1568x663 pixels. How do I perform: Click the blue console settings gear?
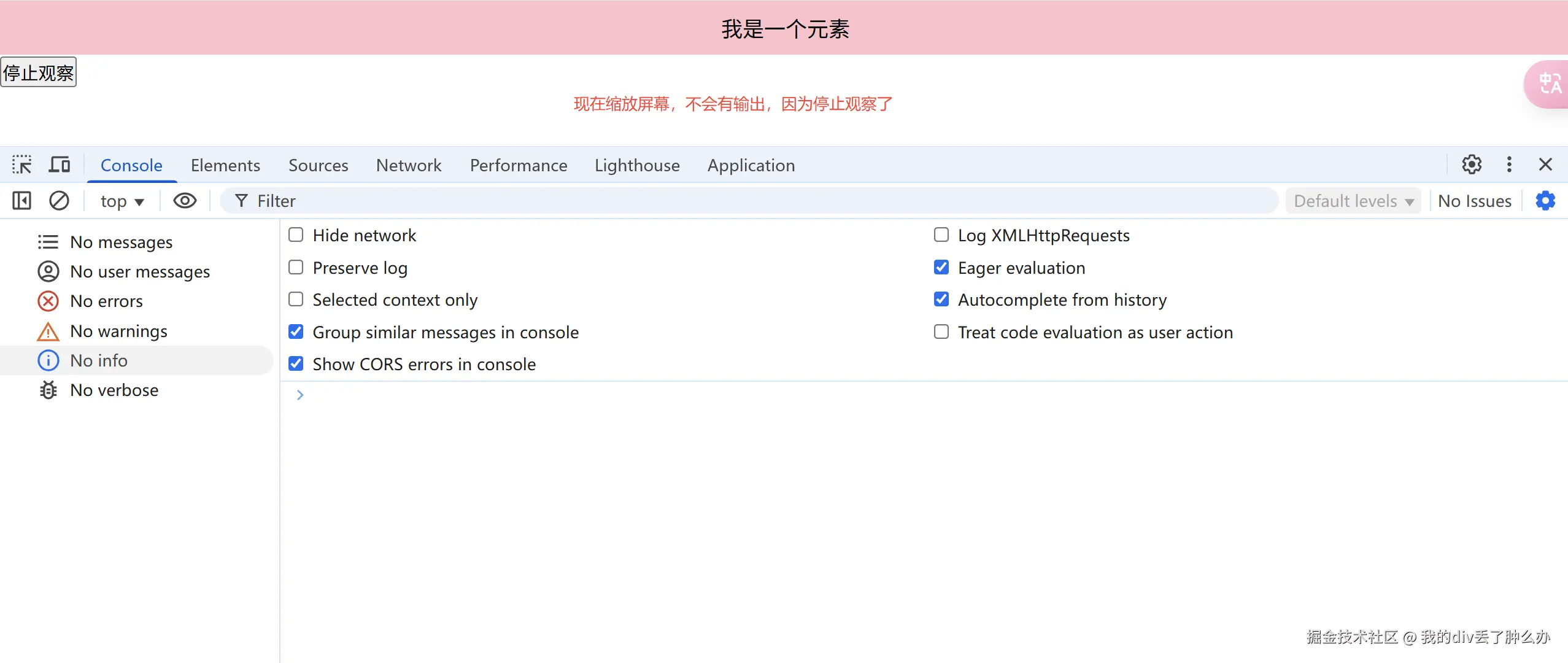point(1545,201)
